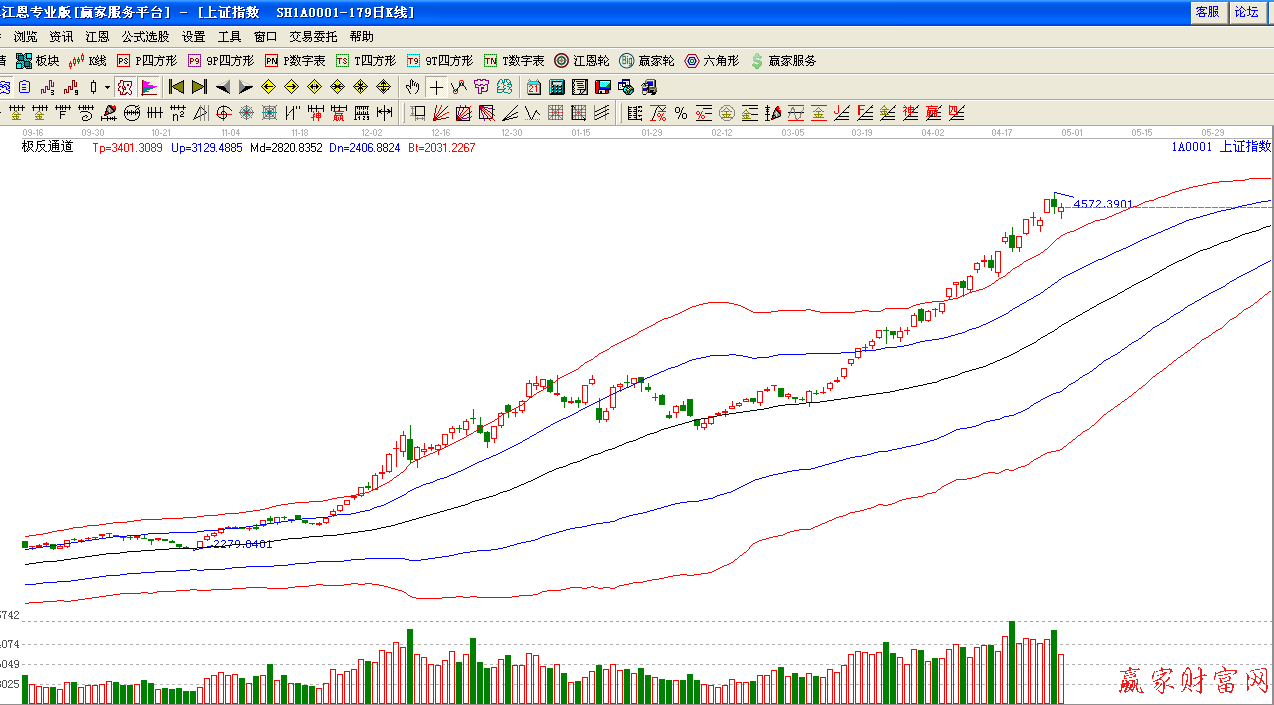Image resolution: width=1274 pixels, height=705 pixels.
Task: Select the percent (%) line tool
Action: tap(681, 112)
